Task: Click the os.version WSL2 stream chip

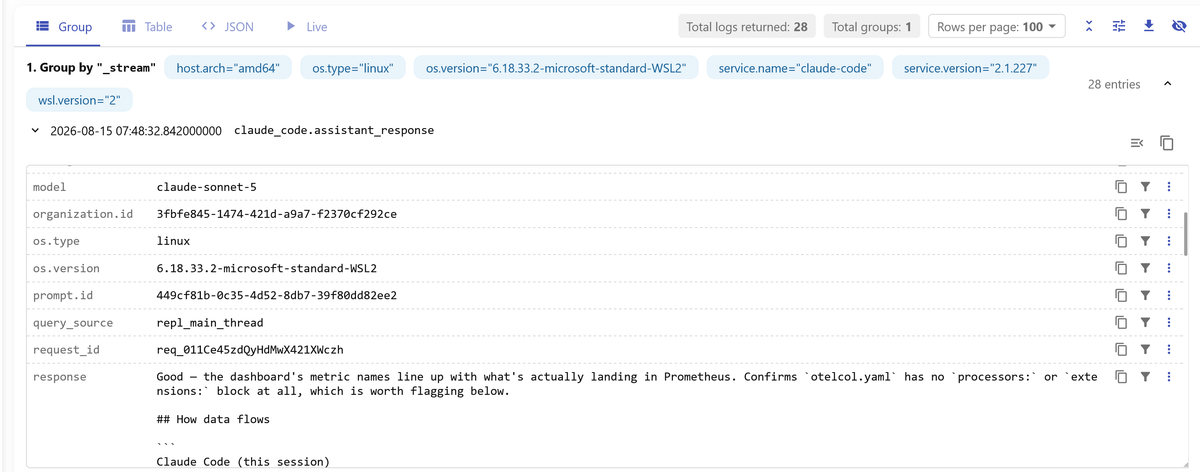Action: point(555,68)
